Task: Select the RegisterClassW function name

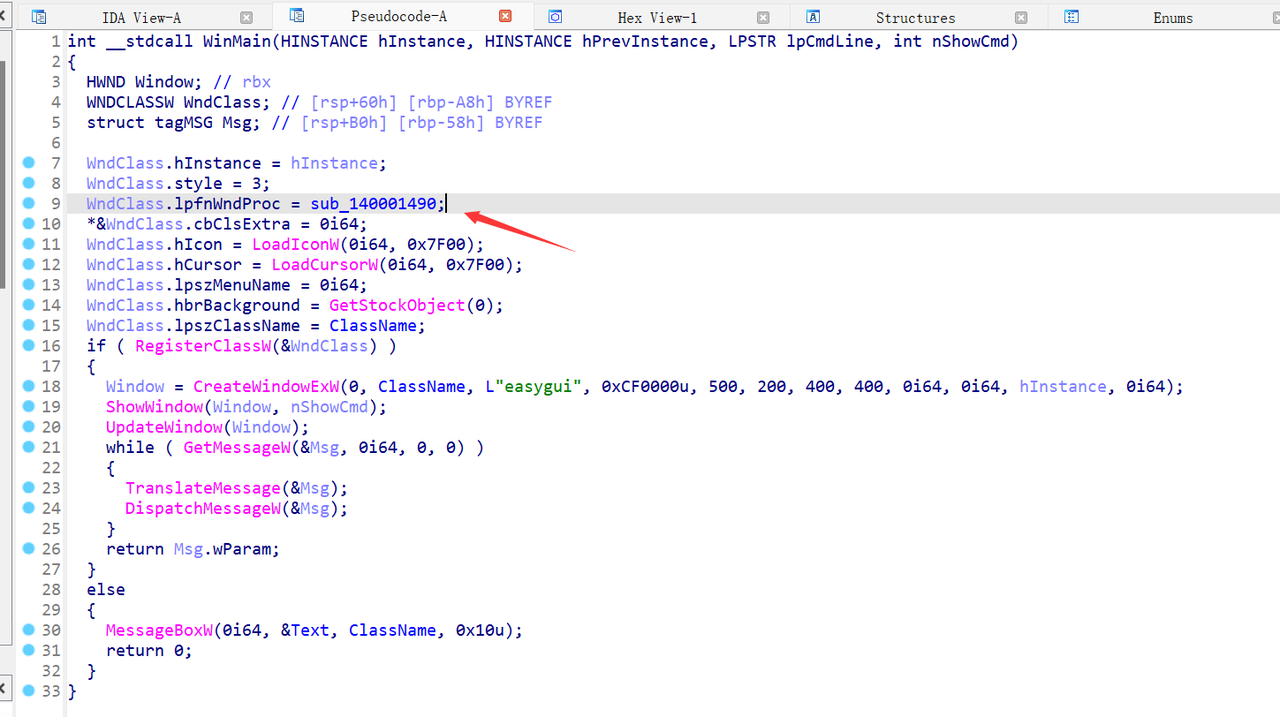Action: [198, 346]
